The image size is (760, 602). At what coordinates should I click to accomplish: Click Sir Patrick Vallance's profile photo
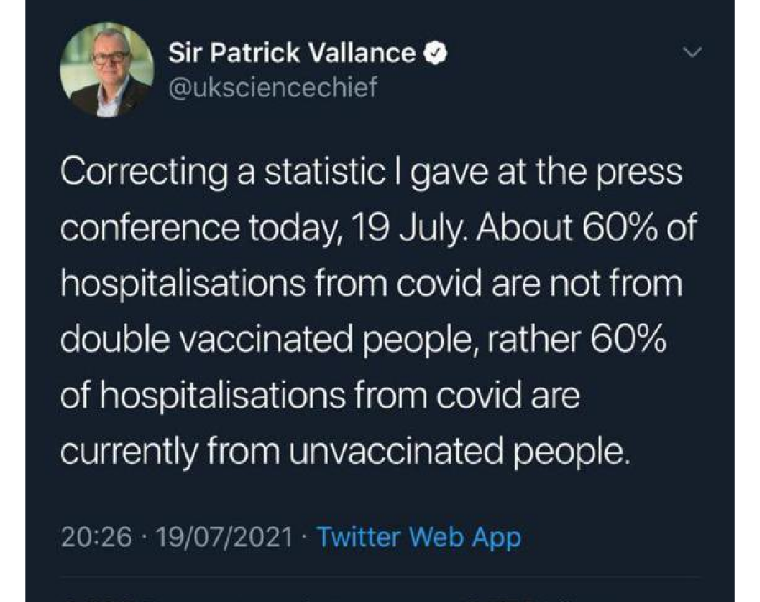pos(106,69)
